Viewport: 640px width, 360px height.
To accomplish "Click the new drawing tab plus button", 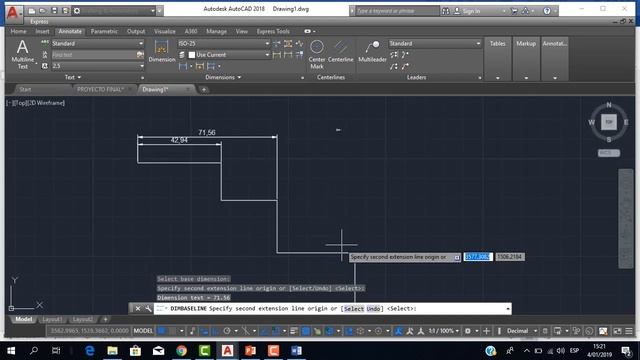I will click(x=204, y=89).
